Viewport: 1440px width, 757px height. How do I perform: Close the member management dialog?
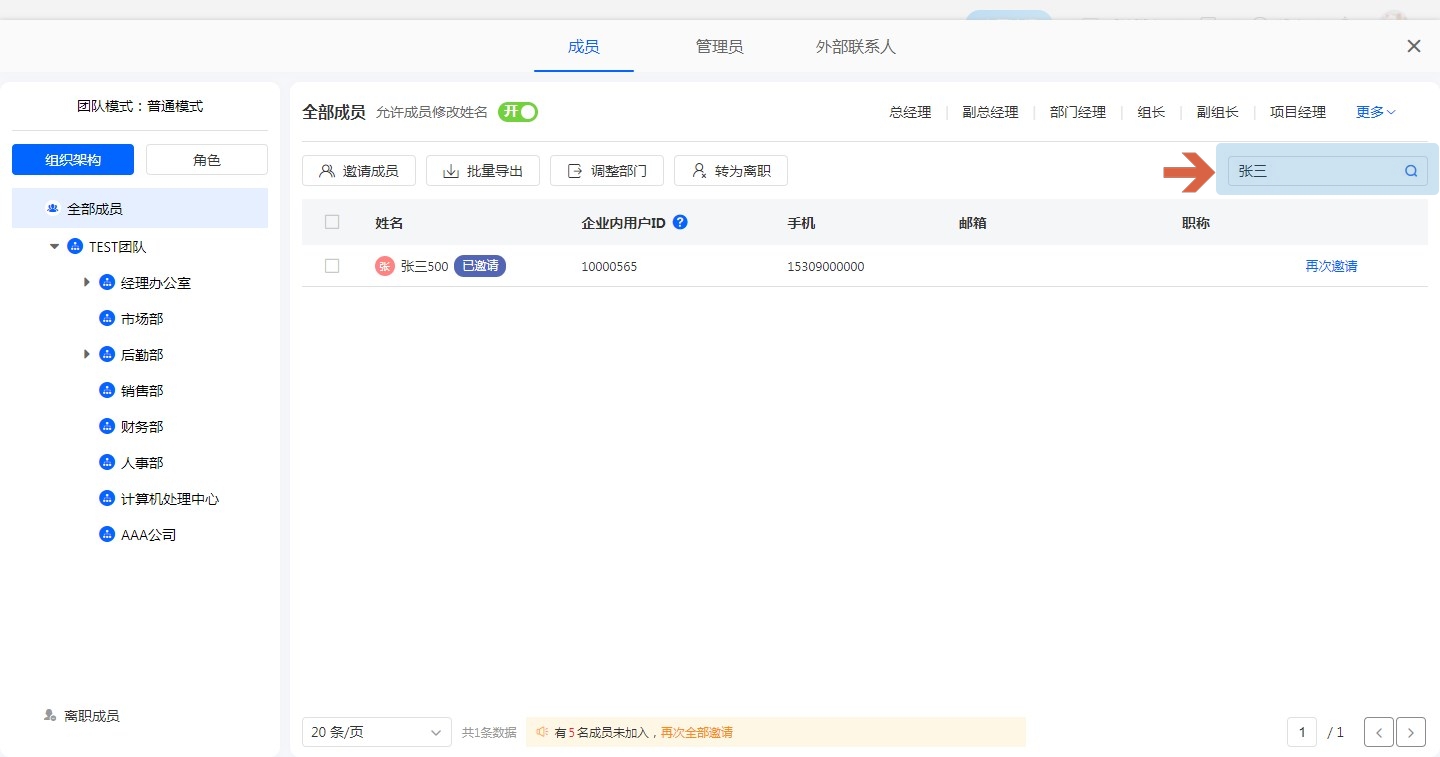point(1413,46)
